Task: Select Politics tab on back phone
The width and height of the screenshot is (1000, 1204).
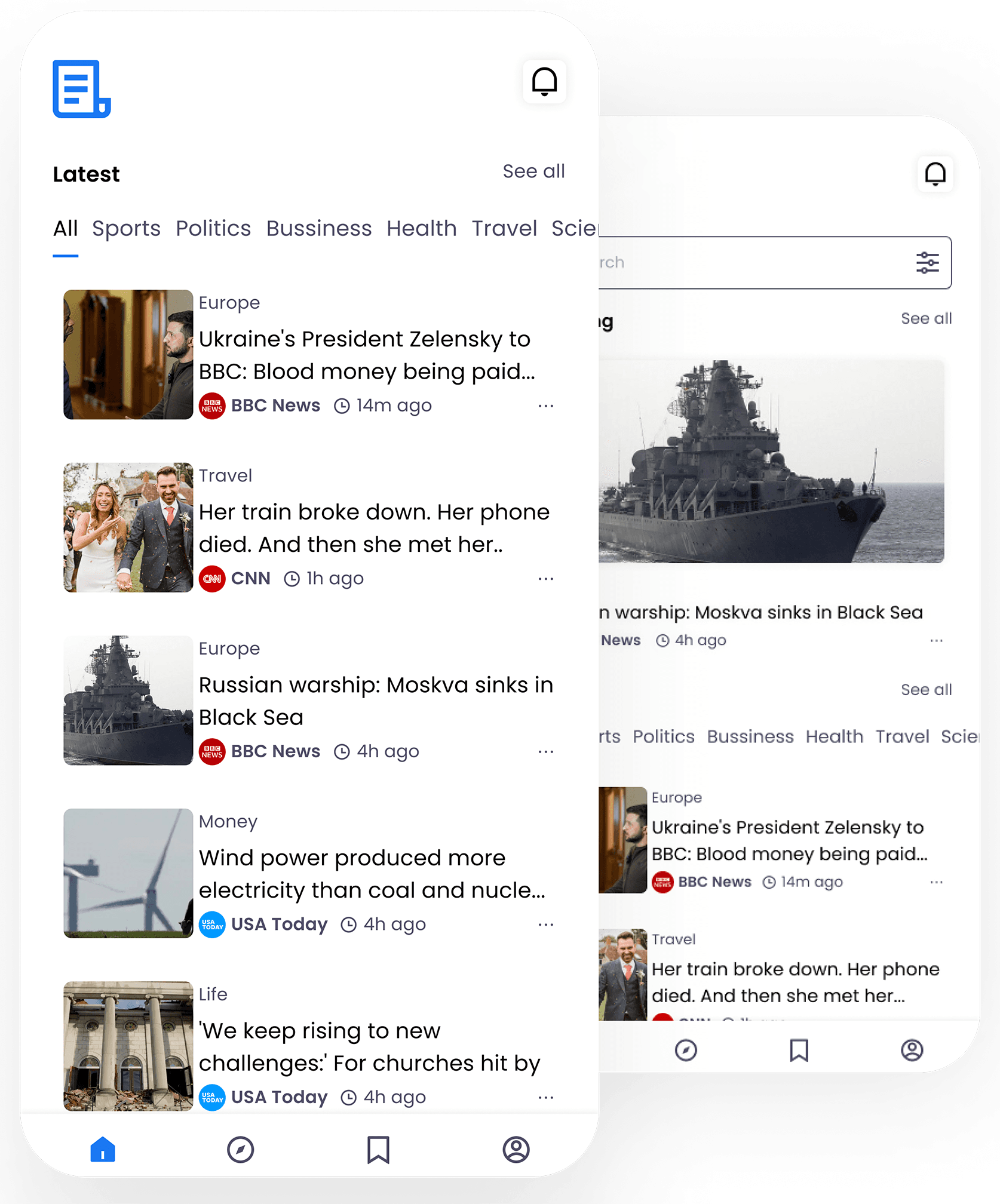Action: point(664,736)
